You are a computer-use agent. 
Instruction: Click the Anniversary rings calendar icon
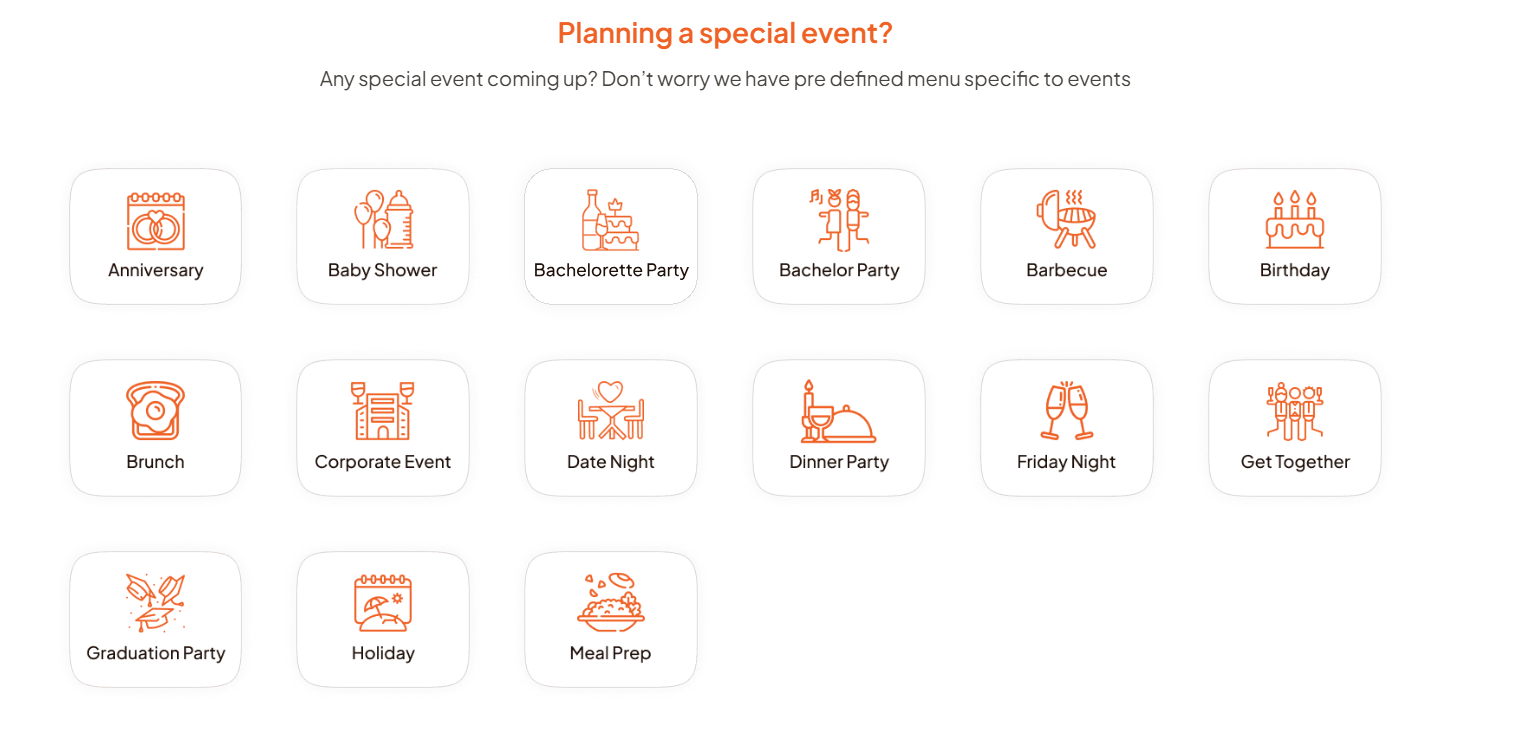[x=156, y=221]
